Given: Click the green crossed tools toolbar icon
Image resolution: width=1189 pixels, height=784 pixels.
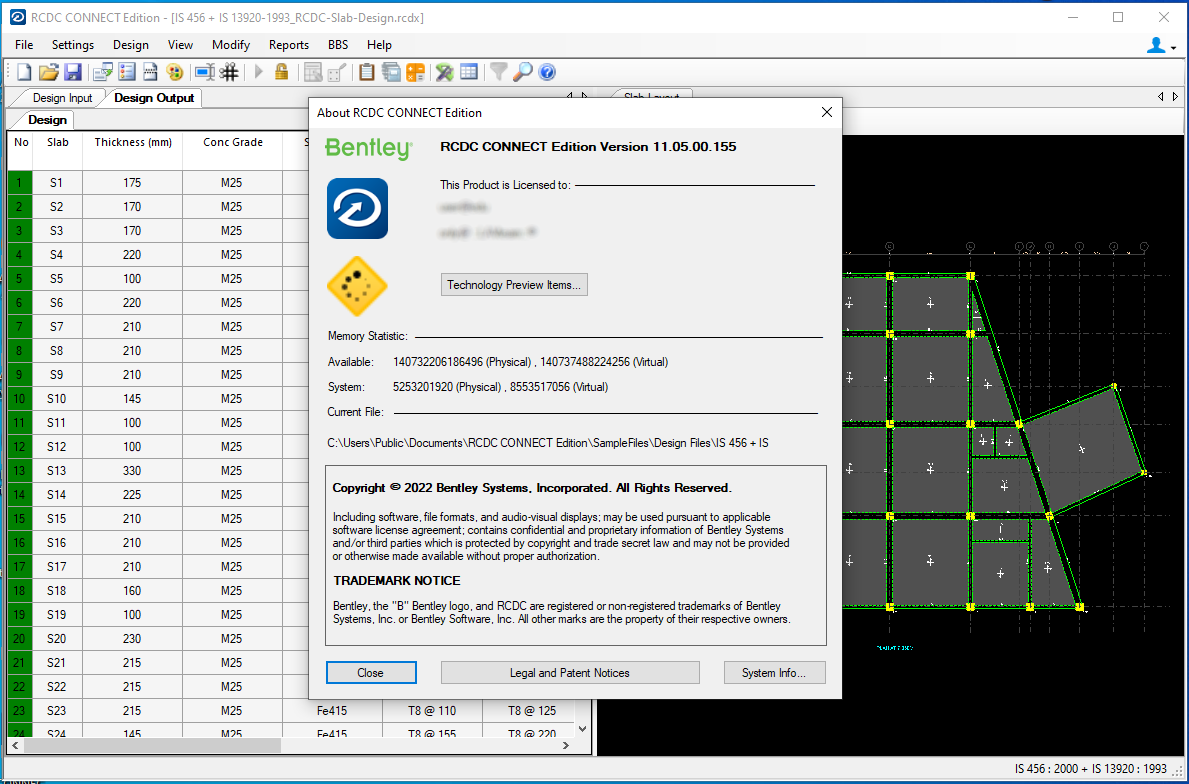Looking at the screenshot, I should [x=445, y=72].
